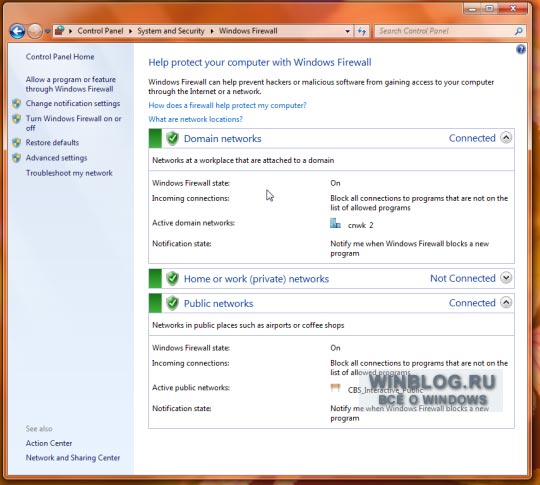The image size is (540, 485).
Task: Click green shield icon for Domain networks
Action: tap(172, 138)
